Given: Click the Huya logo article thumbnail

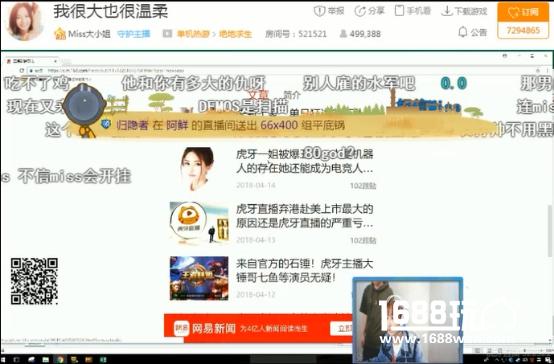Looking at the screenshot, I should click(199, 223).
